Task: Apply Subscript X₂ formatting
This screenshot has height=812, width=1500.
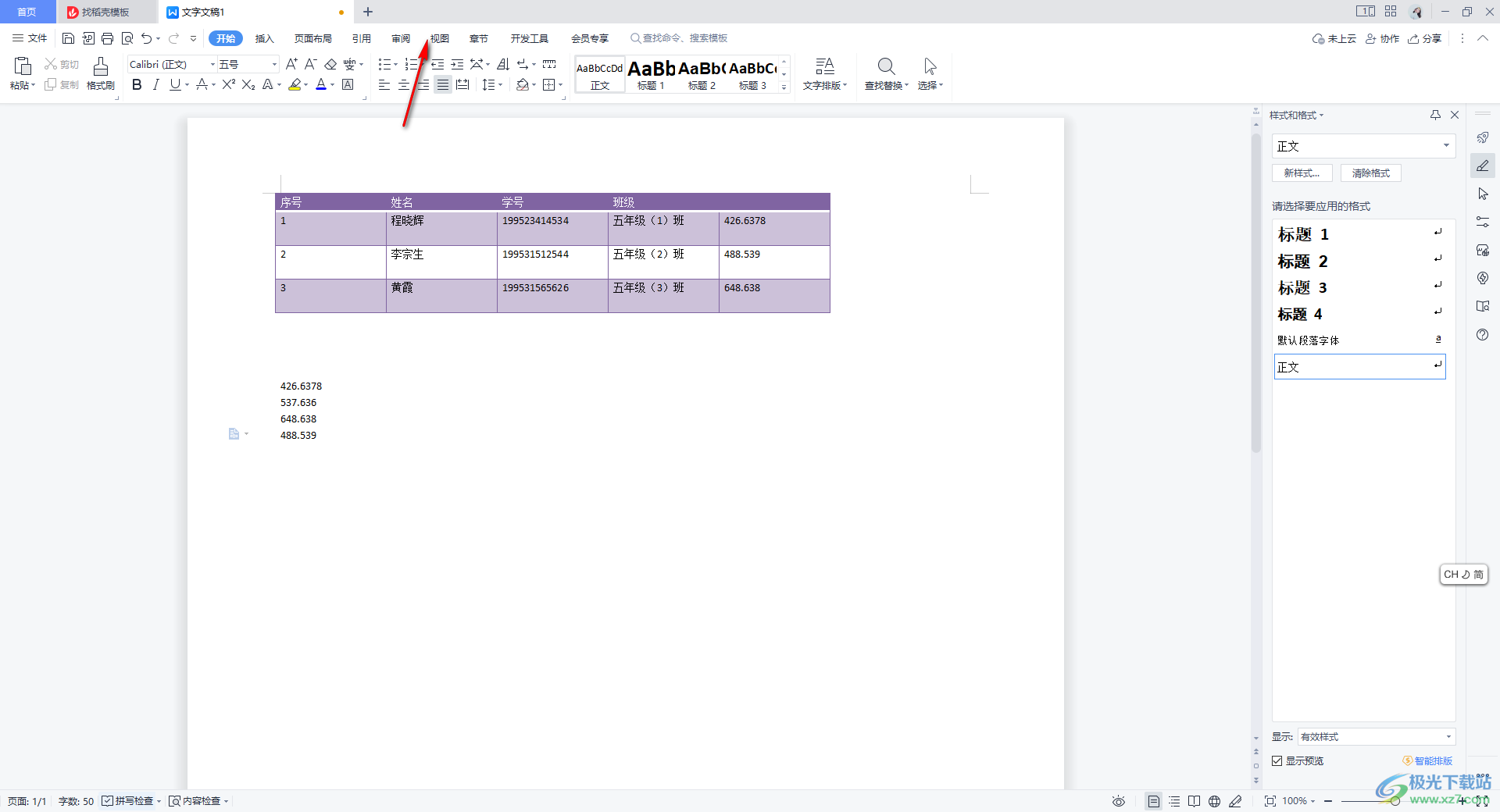Action: pyautogui.click(x=248, y=84)
